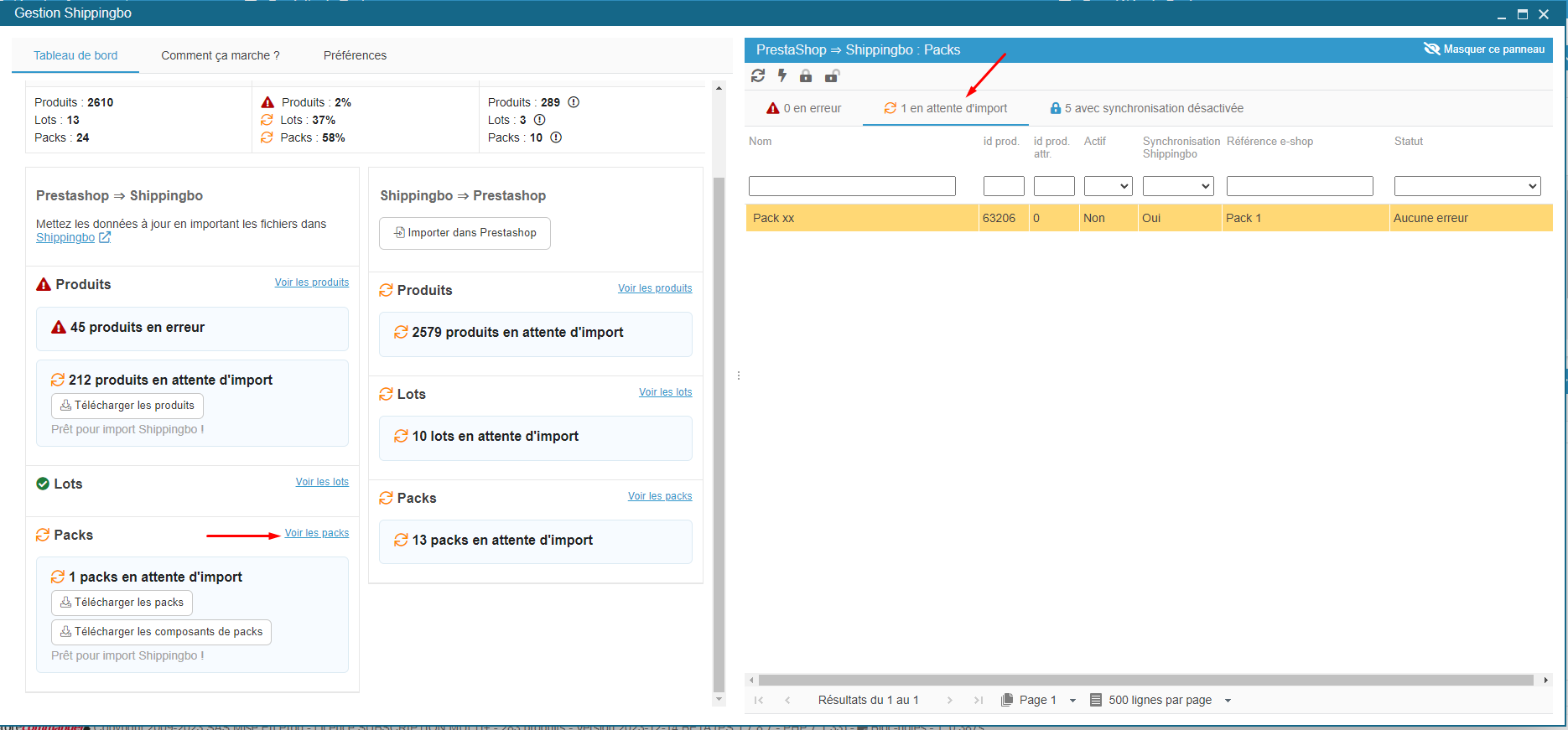Select the 0 en erreur tab

[804, 108]
